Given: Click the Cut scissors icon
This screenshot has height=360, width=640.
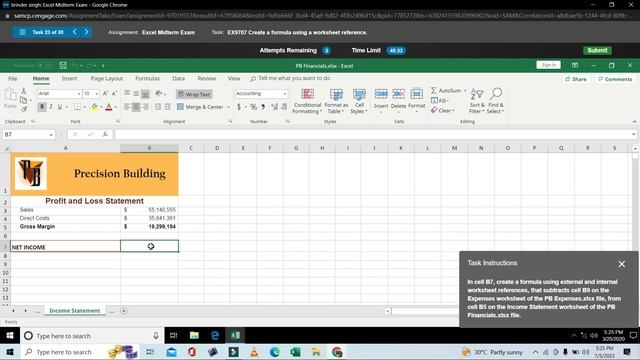Looking at the screenshot, I should click(23, 91).
